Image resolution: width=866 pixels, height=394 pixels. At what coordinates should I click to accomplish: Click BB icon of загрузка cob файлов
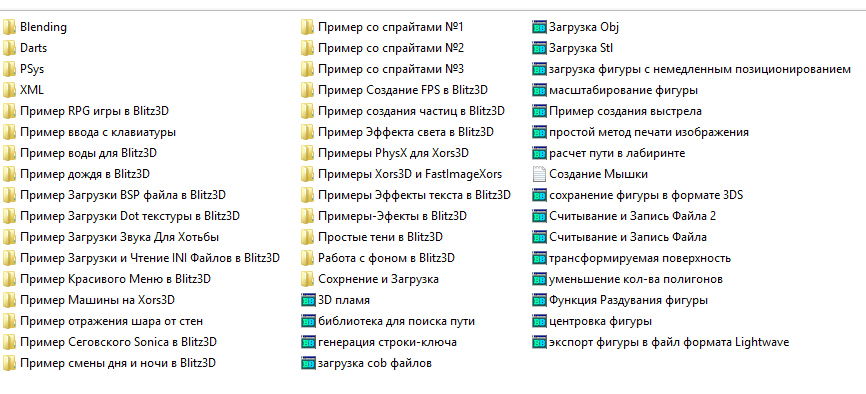(x=308, y=364)
